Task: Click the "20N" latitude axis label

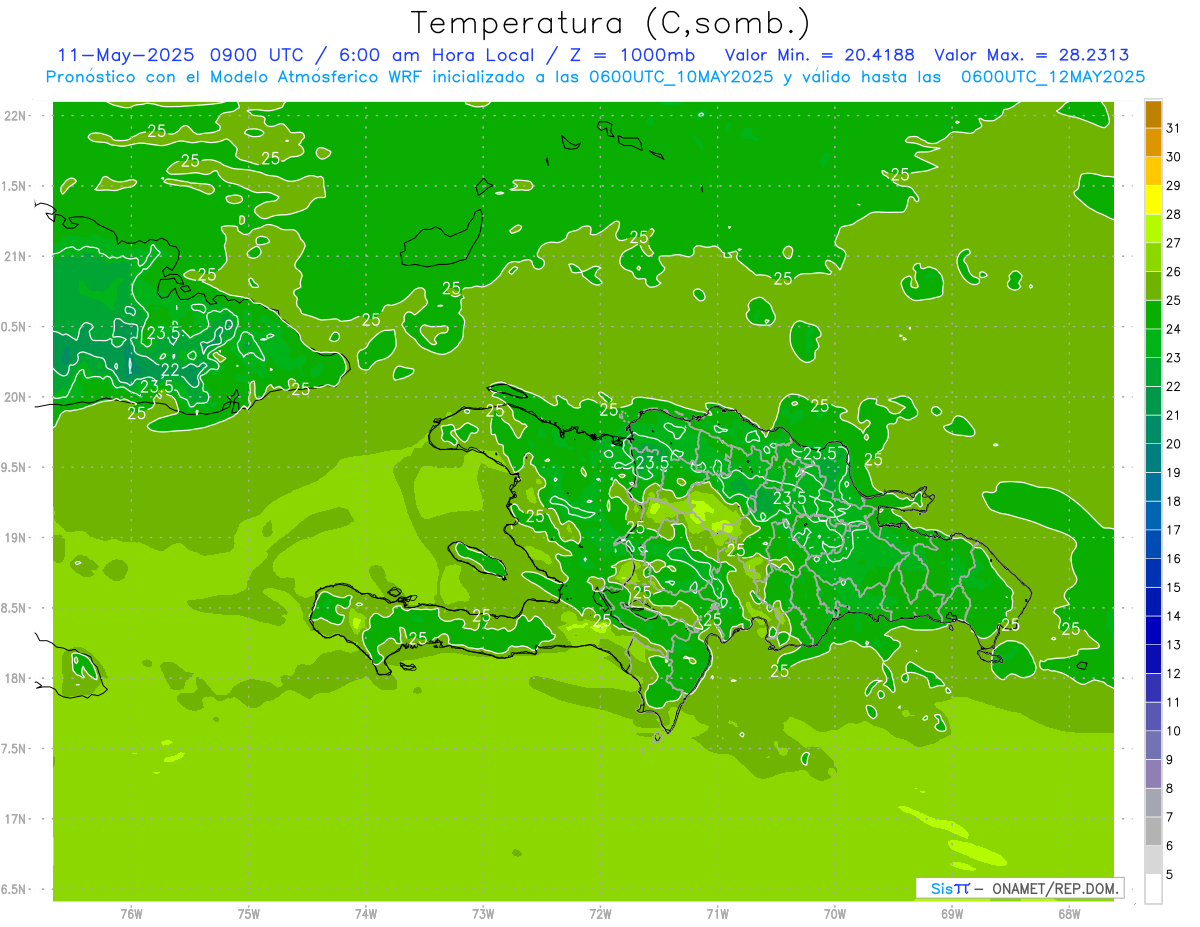Action: coord(16,397)
